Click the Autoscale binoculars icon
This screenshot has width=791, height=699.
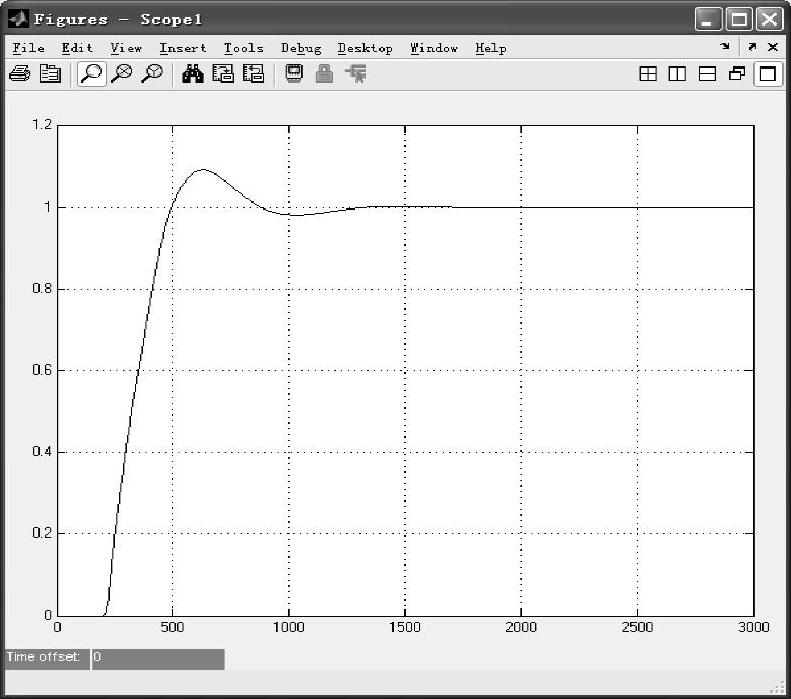point(193,74)
